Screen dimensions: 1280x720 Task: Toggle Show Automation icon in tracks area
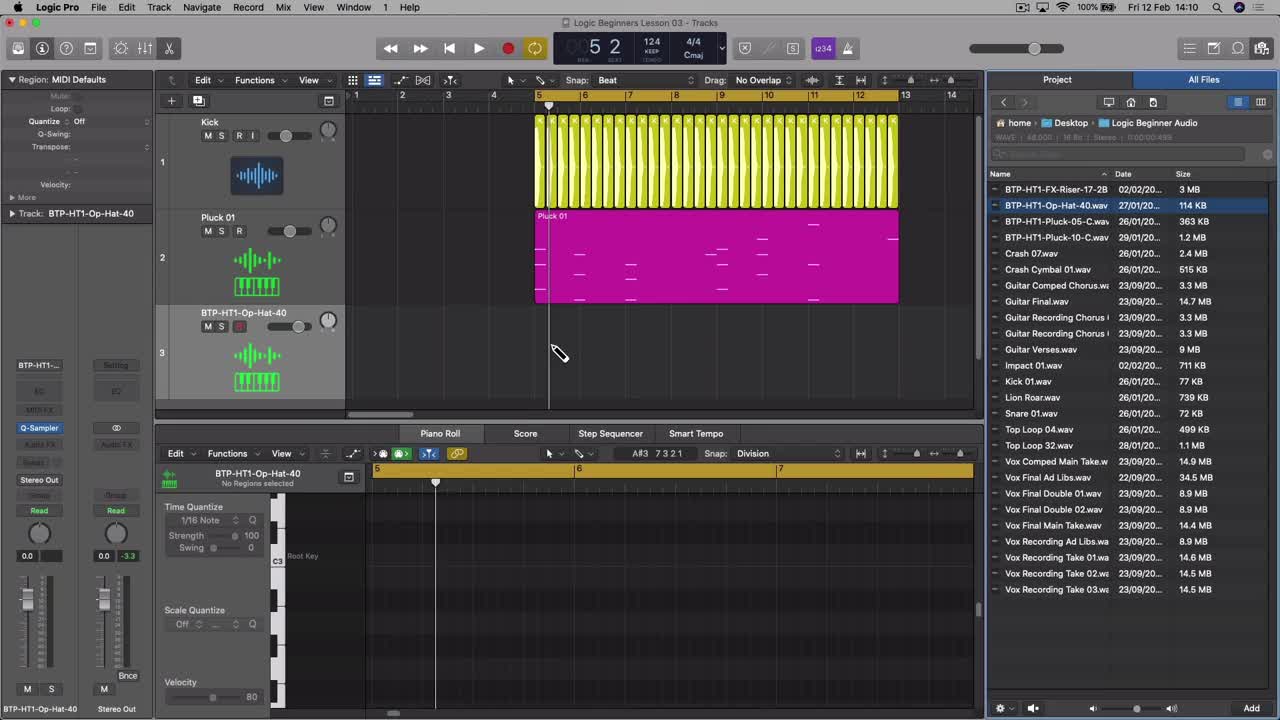(x=401, y=80)
